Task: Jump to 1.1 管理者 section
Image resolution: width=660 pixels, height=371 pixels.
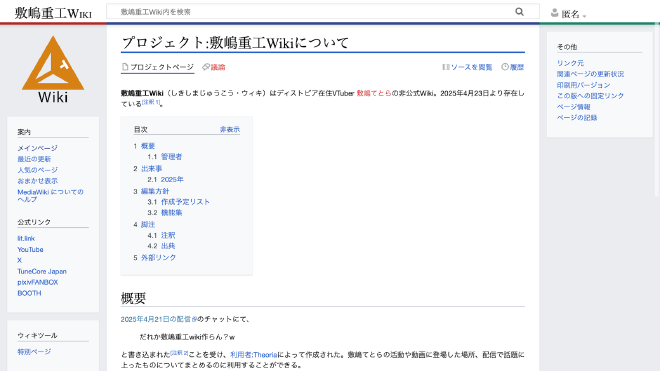Action: pos(171,157)
